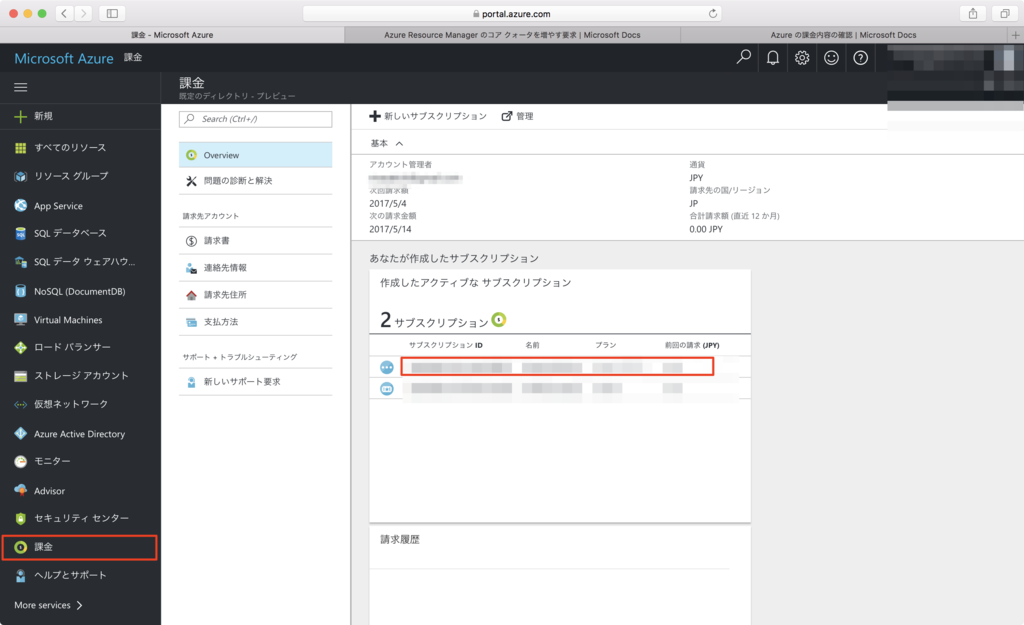Click the Search (Ctrl+/) input field

click(x=256, y=119)
